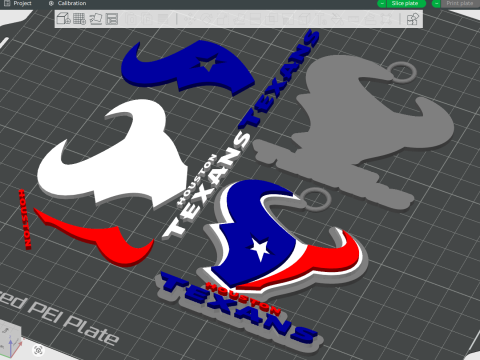
Task: Click the Slice plate button
Action: tap(405, 3)
